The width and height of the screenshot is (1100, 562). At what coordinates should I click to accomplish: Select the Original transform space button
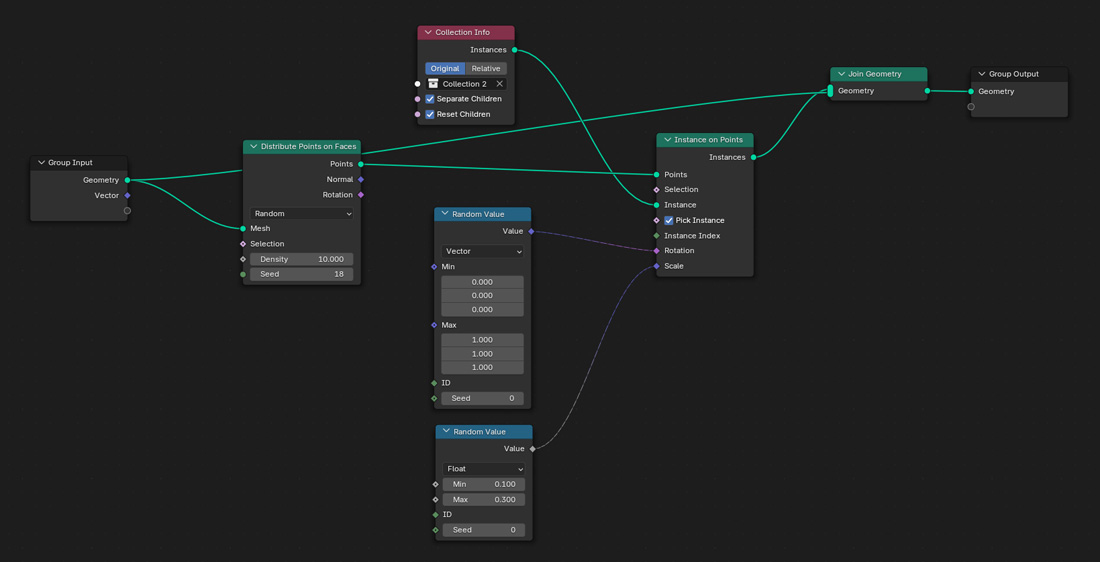[445, 69]
